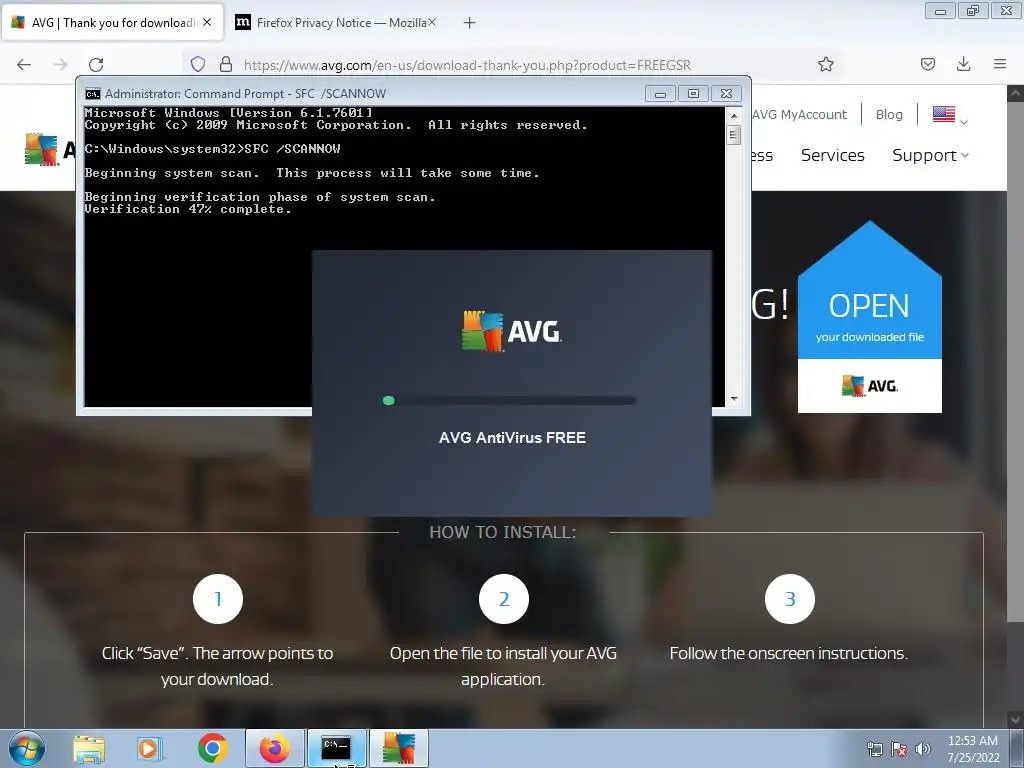Bookmark this page with the star icon
Image resolution: width=1024 pixels, height=768 pixels.
(825, 64)
